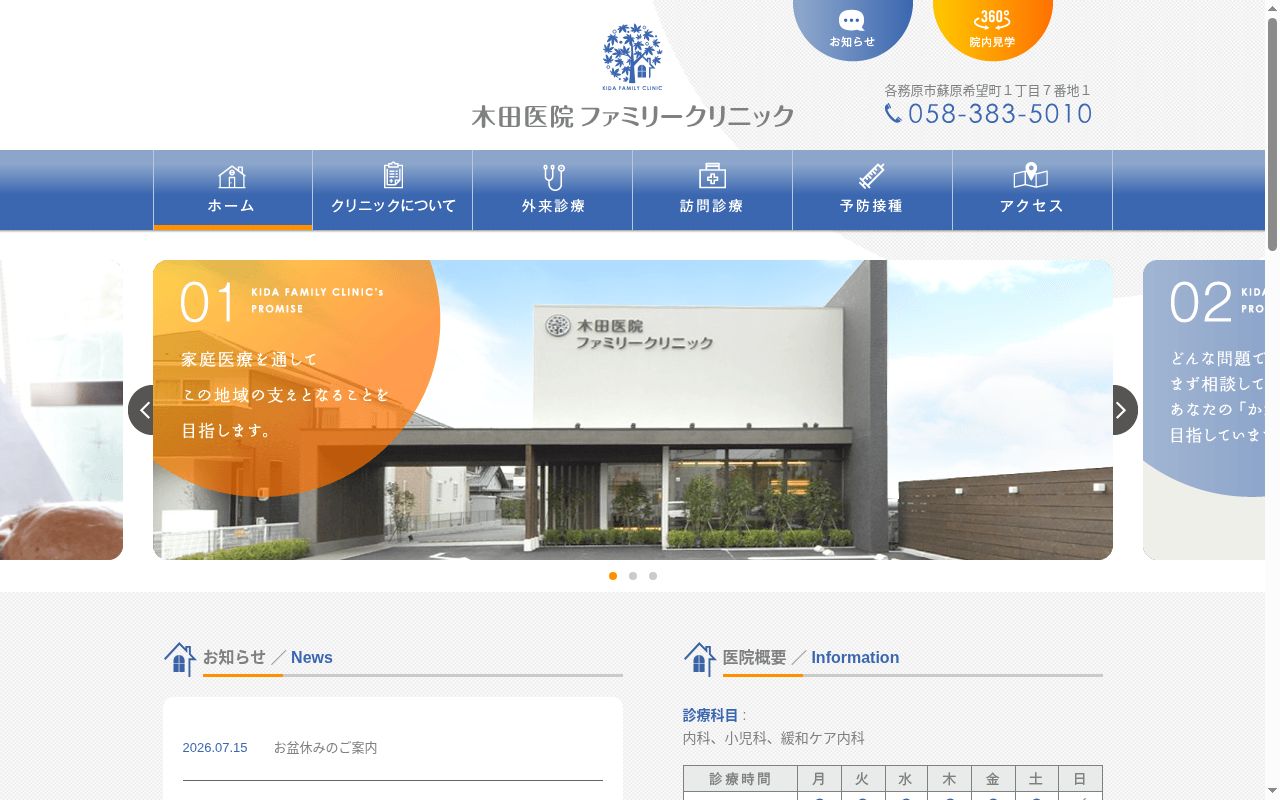Screen dimensions: 1280x800
Task: Click the address 各務原市蘇原希望町1丁目7番地1
Action: coord(987,90)
